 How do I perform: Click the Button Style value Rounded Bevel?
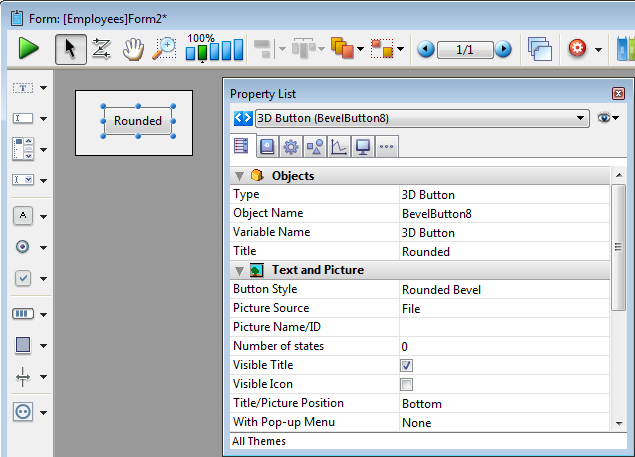click(x=441, y=290)
